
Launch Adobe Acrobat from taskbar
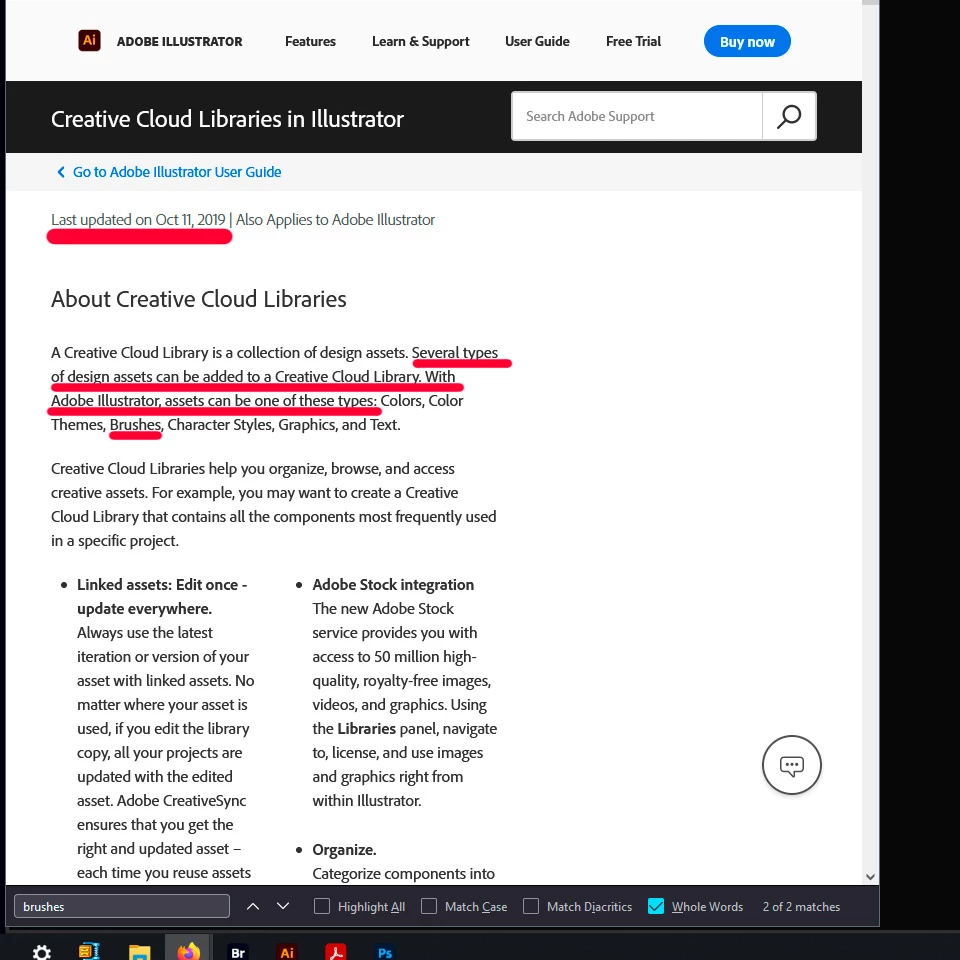click(x=336, y=952)
